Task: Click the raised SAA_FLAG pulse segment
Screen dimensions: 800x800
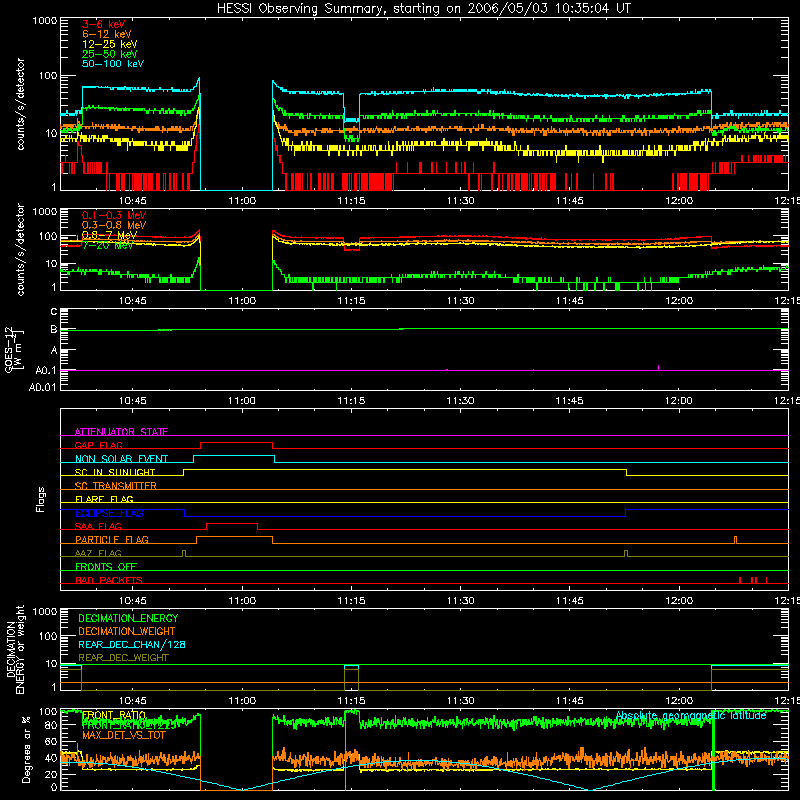Action: coord(232,524)
